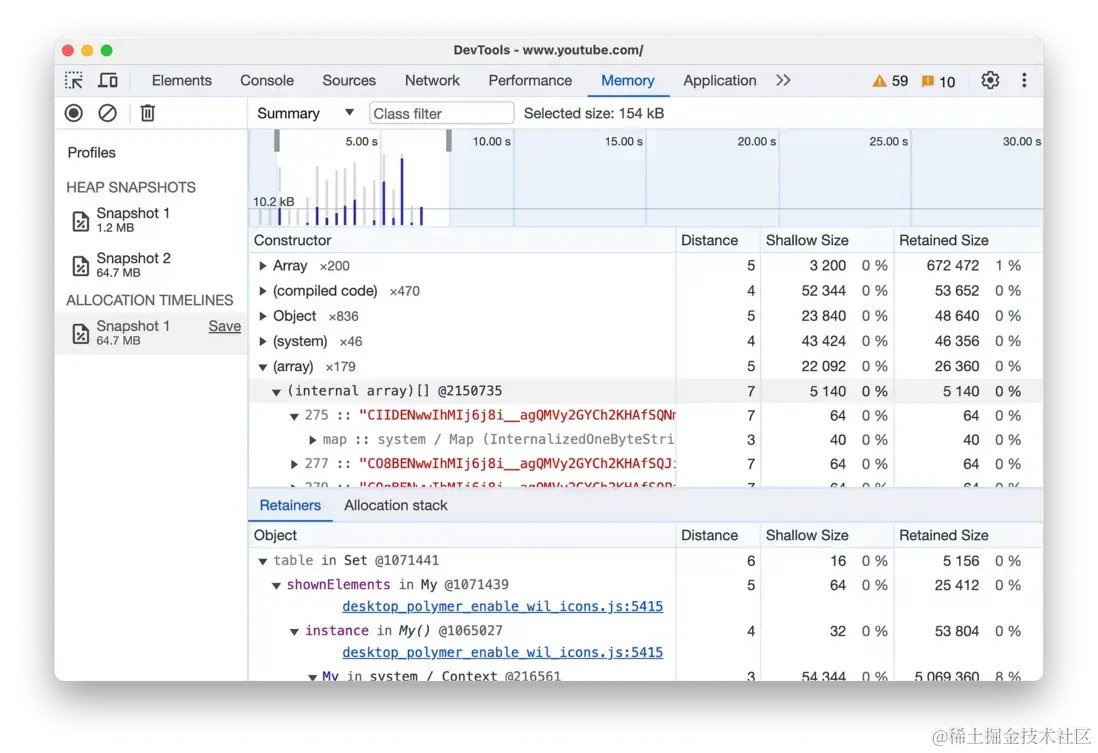Expand the Object ×836 row

pyautogui.click(x=263, y=316)
